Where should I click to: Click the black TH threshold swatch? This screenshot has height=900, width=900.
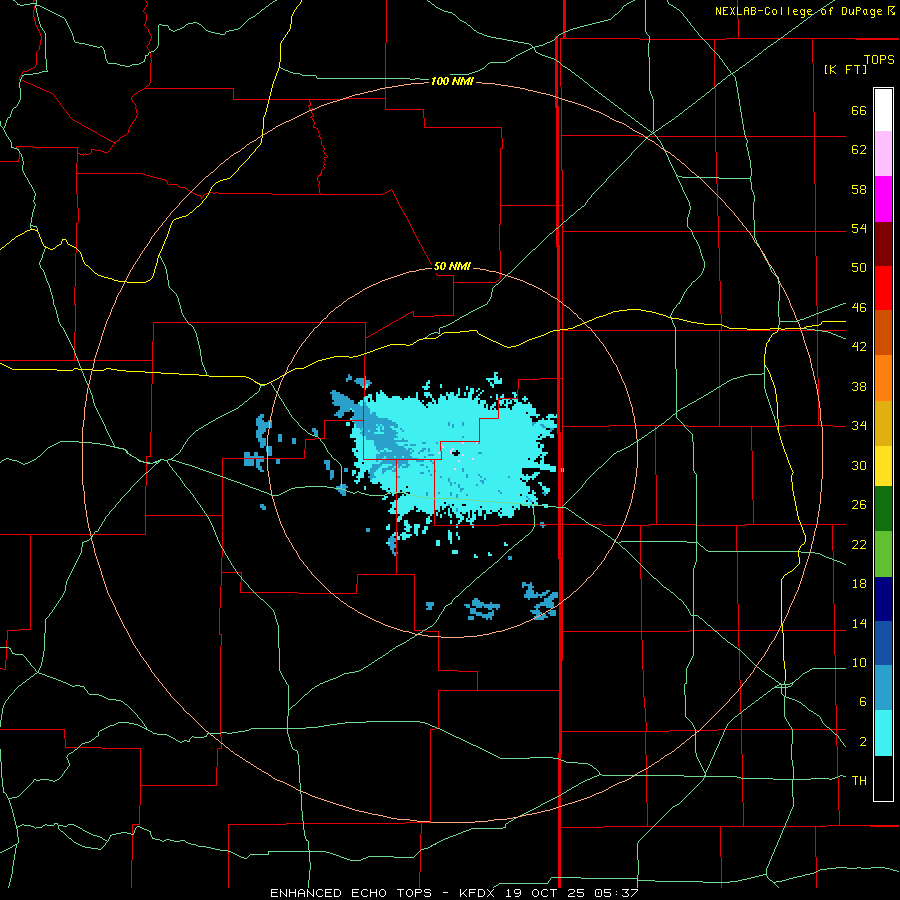[x=883, y=778]
